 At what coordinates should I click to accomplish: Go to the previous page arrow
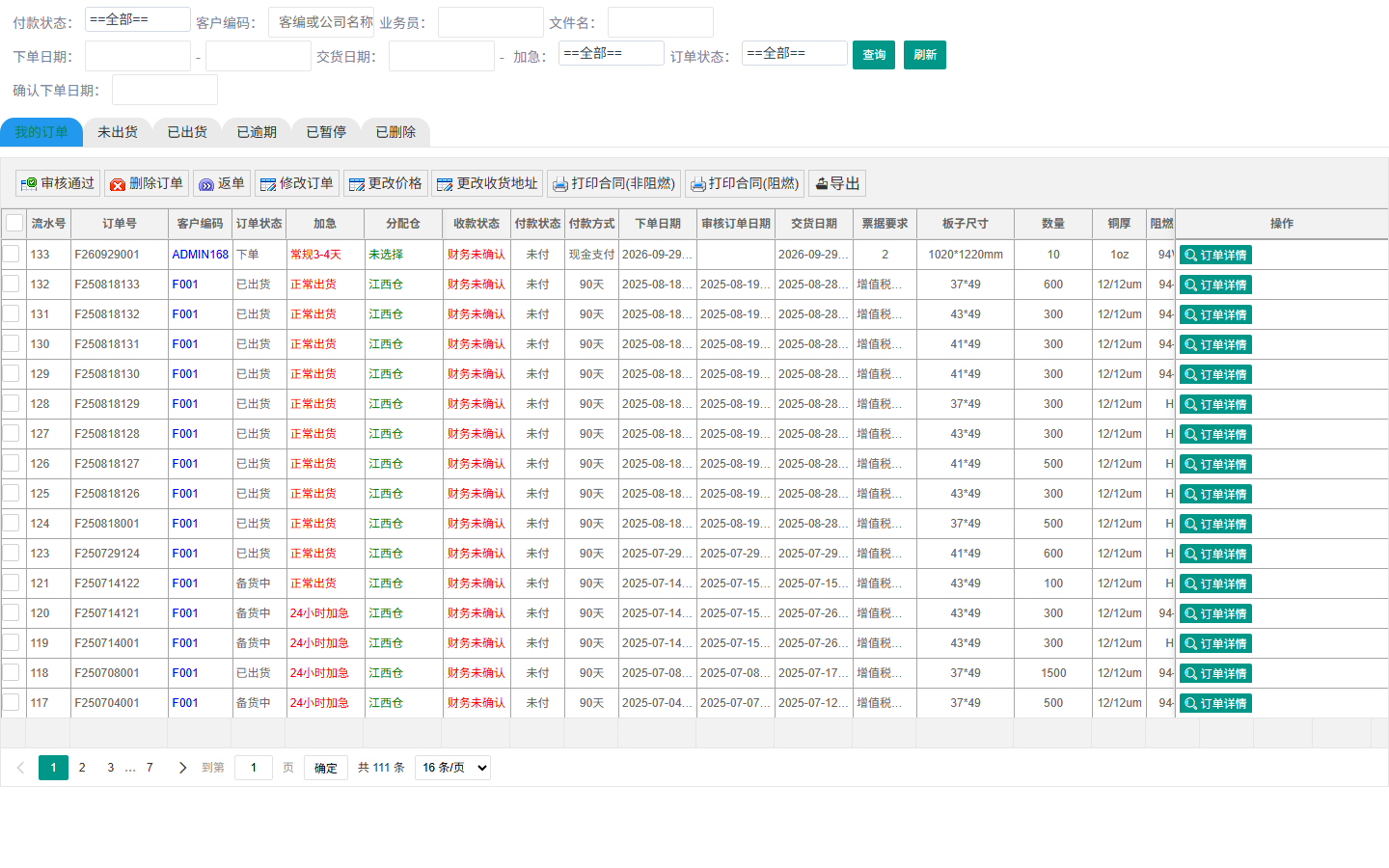(20, 768)
